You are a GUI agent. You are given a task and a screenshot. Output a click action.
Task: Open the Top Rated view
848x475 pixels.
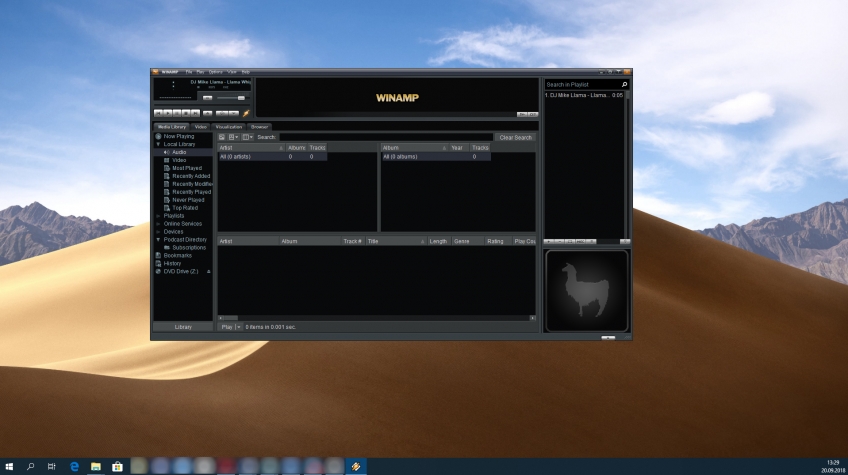coord(185,208)
